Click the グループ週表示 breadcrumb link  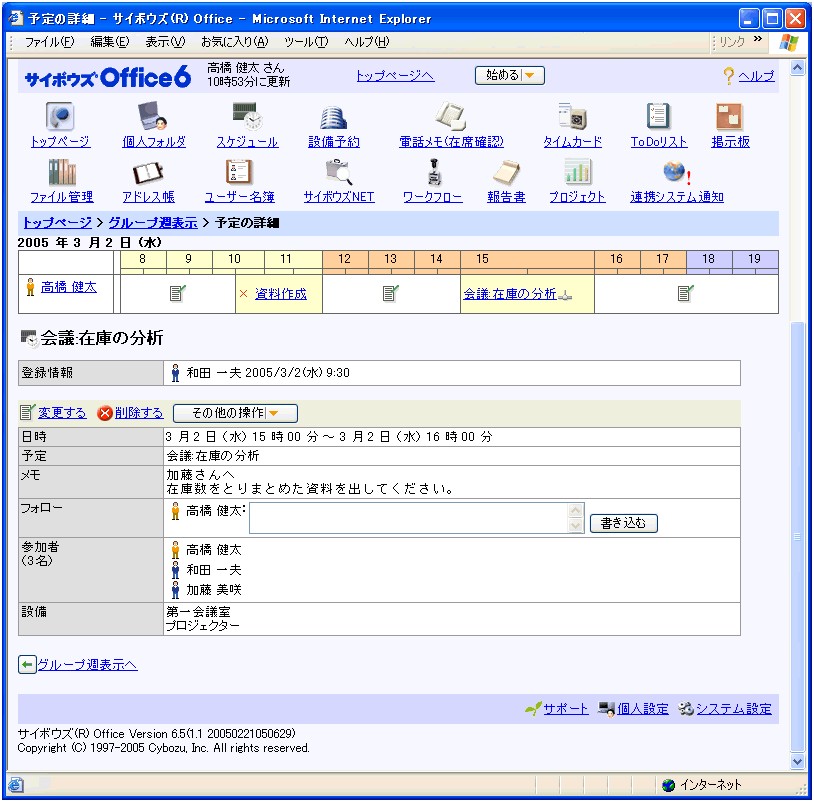point(153,223)
